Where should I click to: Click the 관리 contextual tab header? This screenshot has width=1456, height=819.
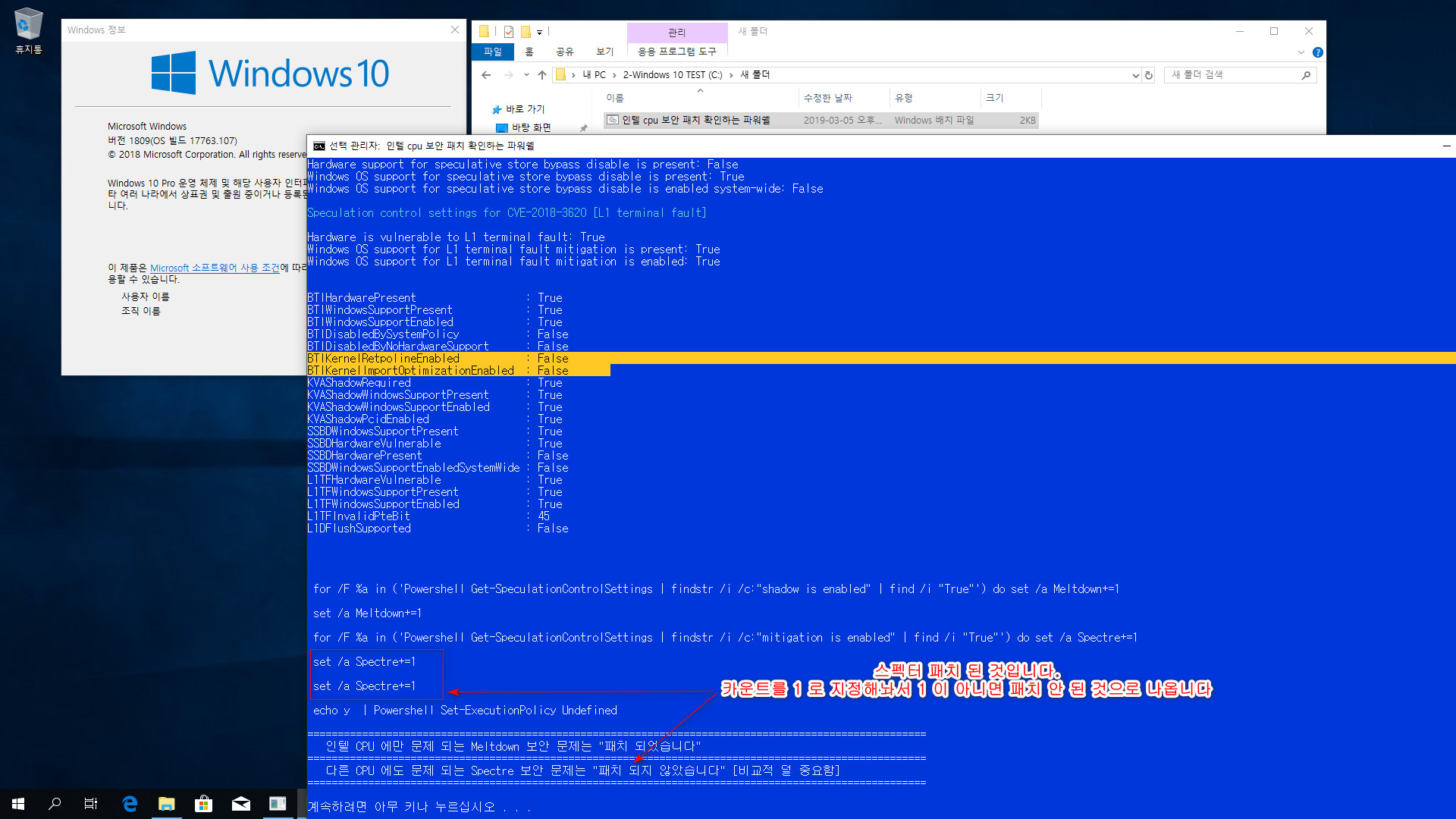point(677,33)
